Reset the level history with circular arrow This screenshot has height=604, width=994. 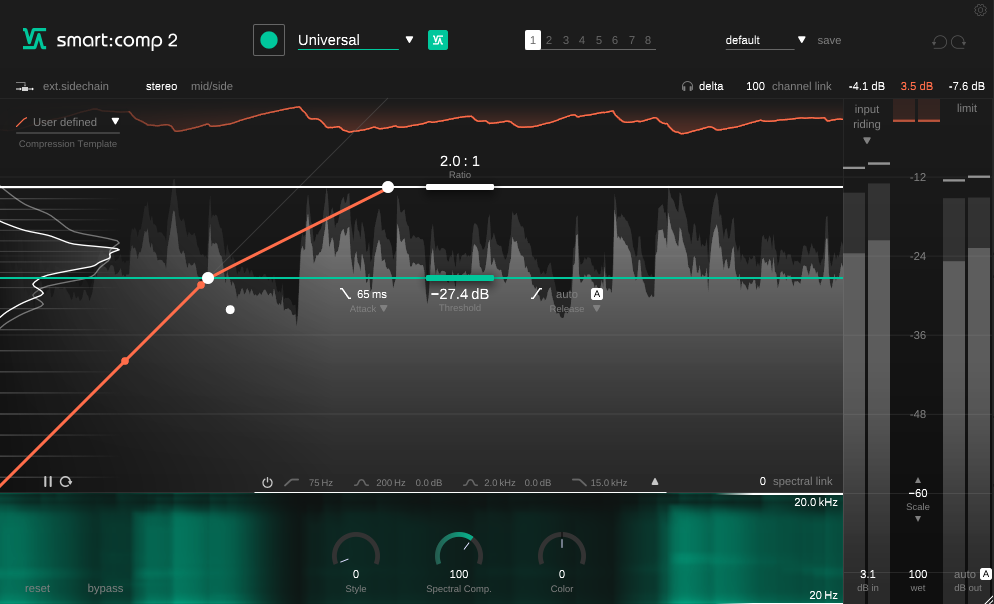(x=66, y=482)
